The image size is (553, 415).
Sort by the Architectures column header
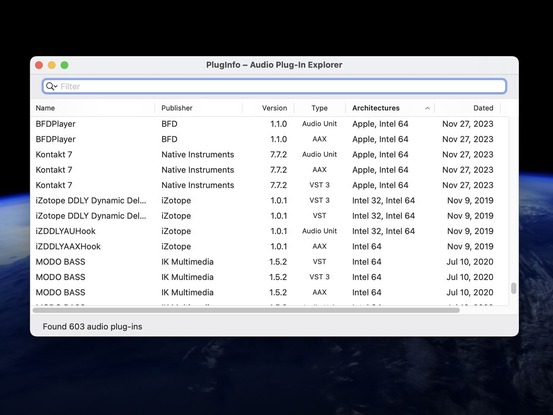[376, 108]
